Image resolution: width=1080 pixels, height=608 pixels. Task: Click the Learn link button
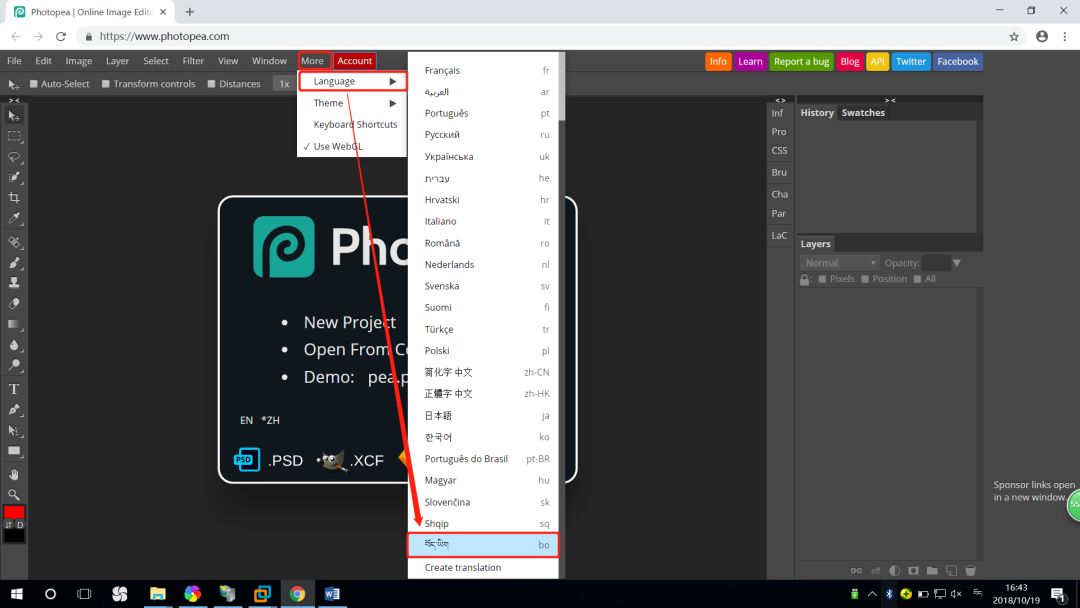point(750,61)
